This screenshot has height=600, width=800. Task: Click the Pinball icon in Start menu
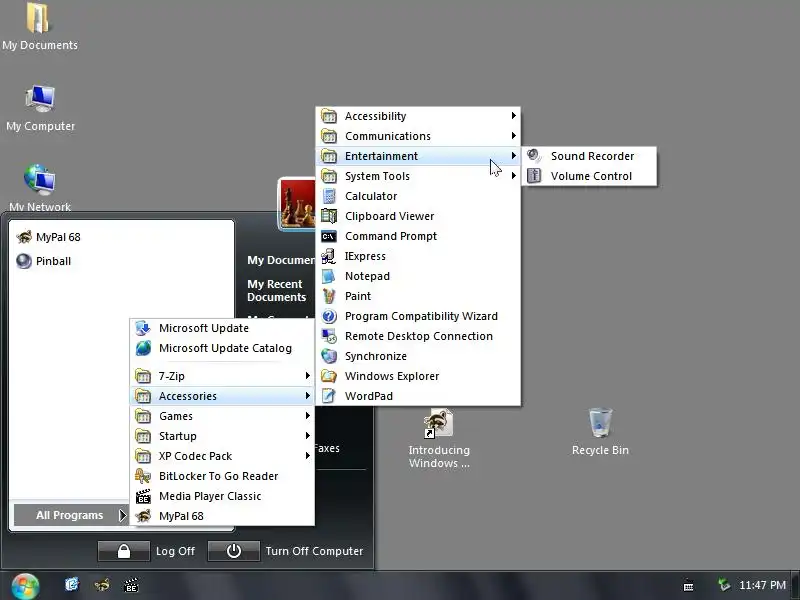pyautogui.click(x=23, y=261)
